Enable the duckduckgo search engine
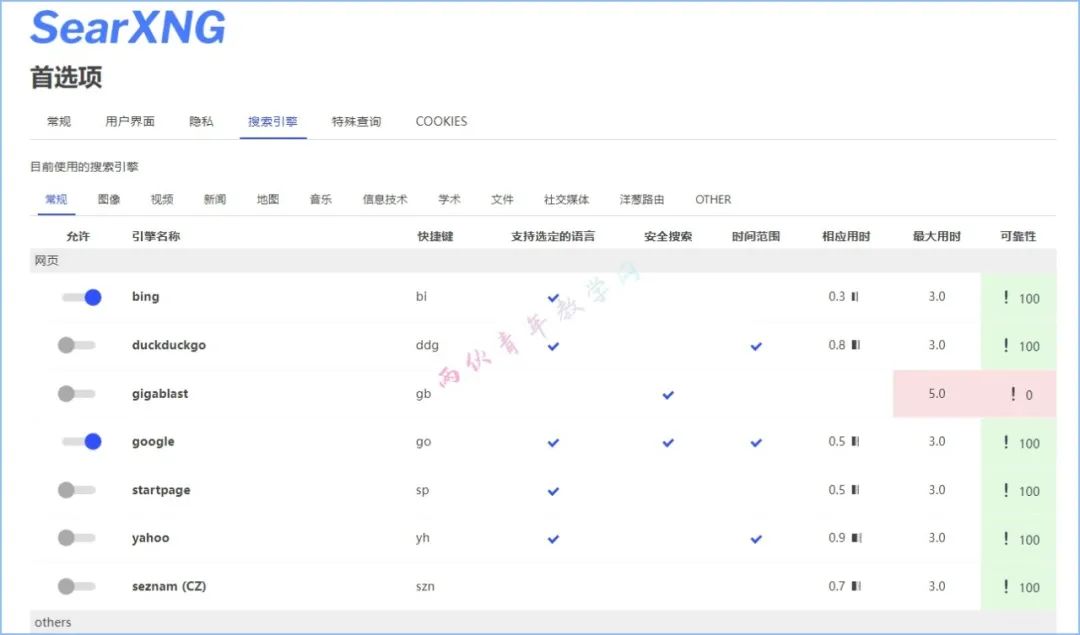1080x635 pixels. [77, 345]
